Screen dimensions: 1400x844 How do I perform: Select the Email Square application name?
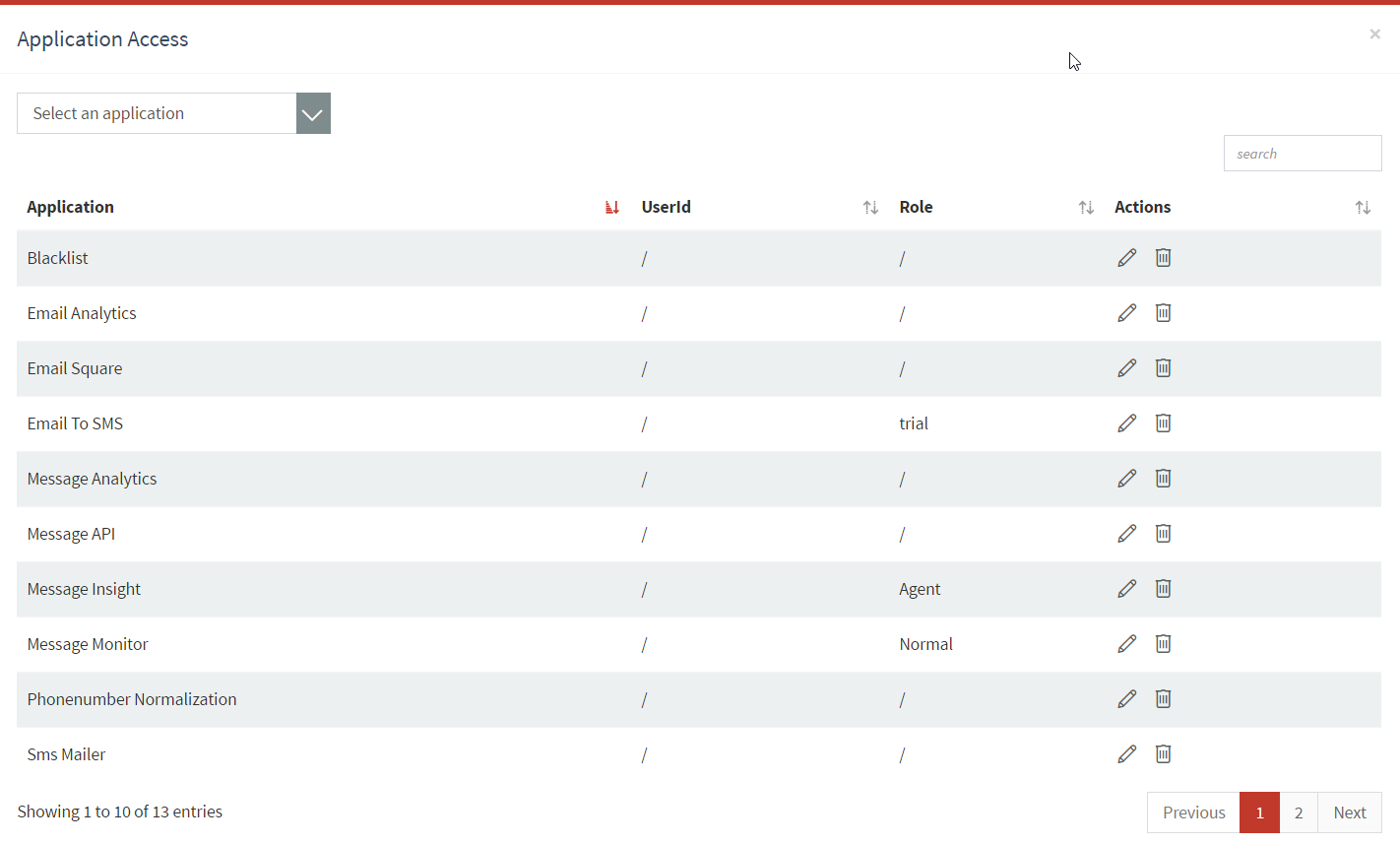point(75,368)
